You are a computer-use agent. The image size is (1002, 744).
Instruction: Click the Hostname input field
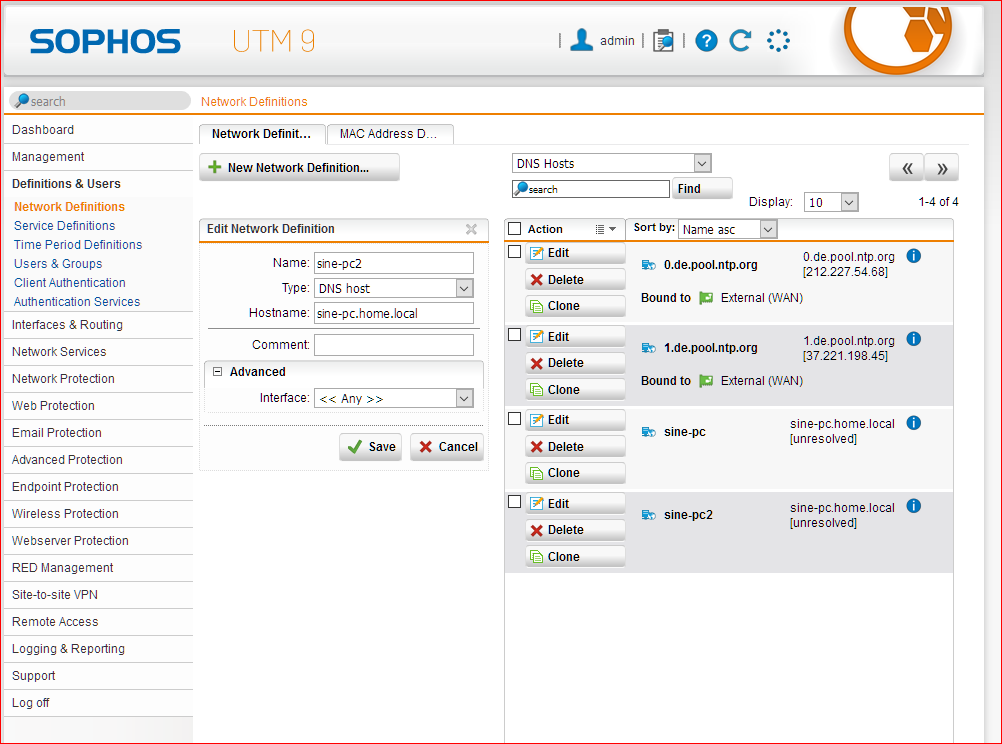pos(393,313)
